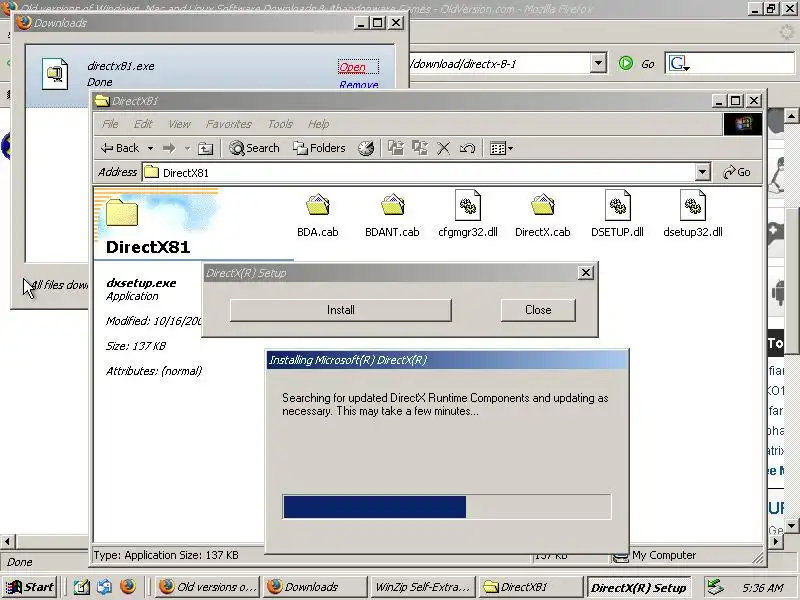
Task: Click the Move To folder icon
Action: 395,148
